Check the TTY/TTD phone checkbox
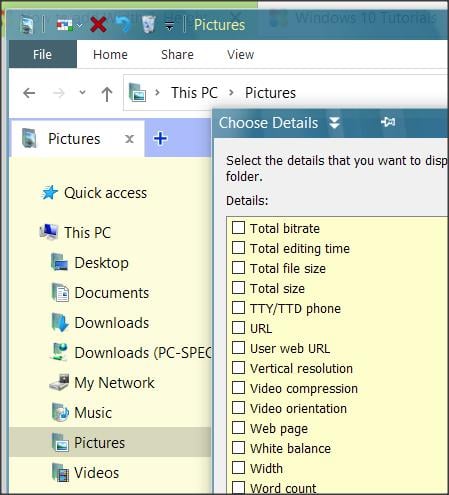The image size is (449, 495). pyautogui.click(x=238, y=308)
